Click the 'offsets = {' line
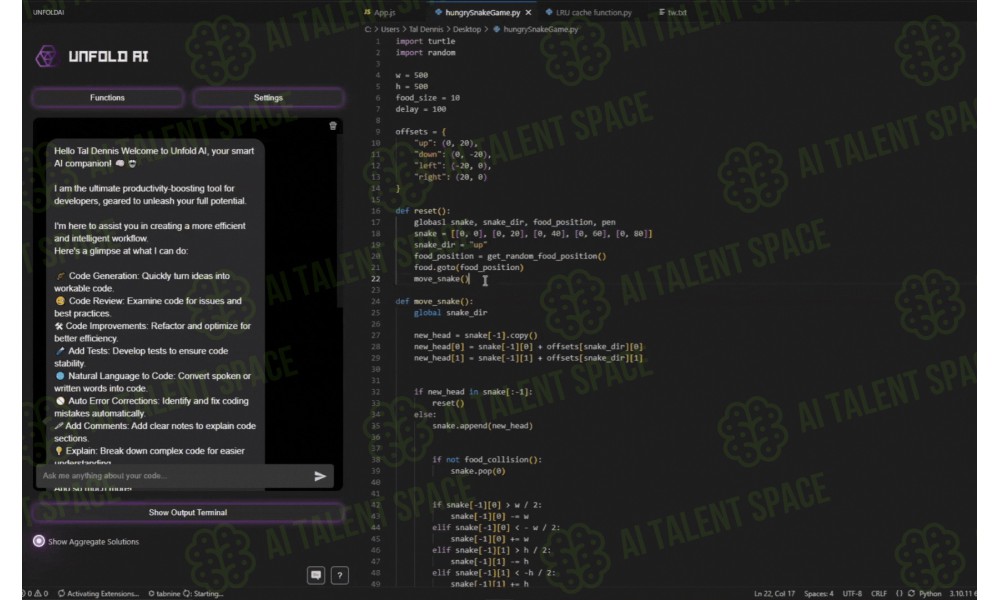This screenshot has width=1000, height=600. (x=420, y=132)
